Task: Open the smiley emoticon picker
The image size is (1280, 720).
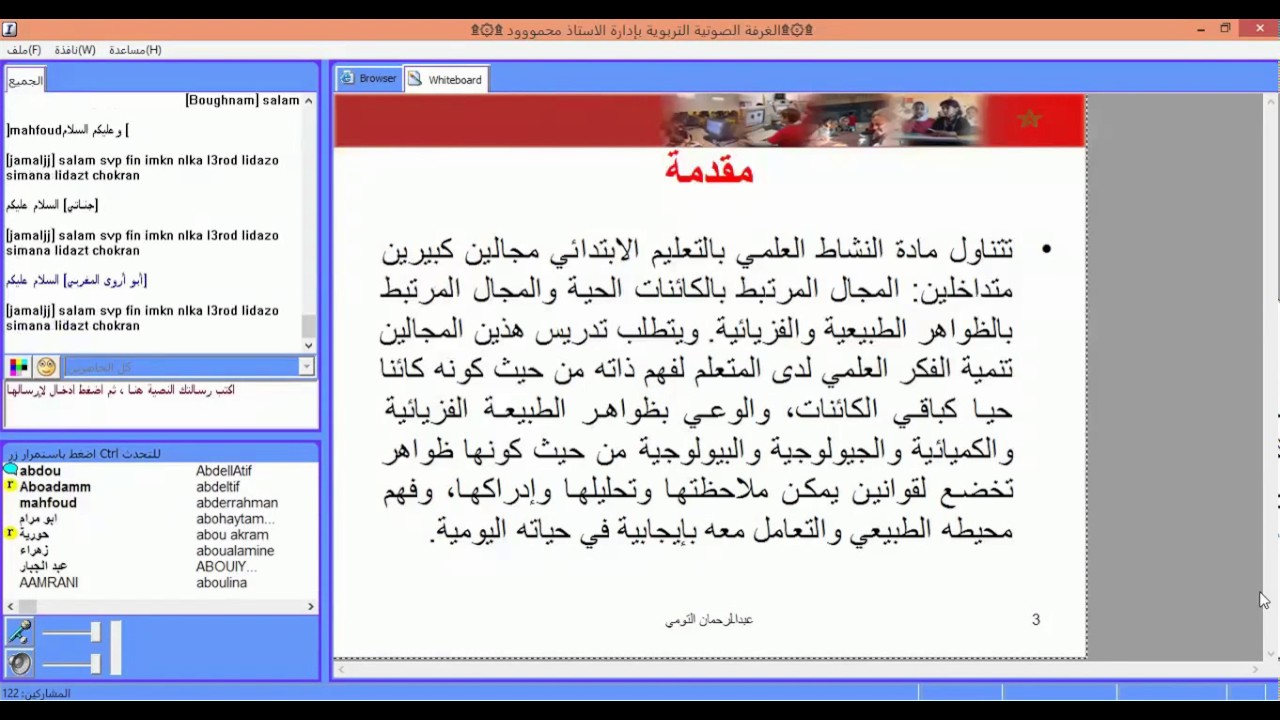Action: pyautogui.click(x=46, y=367)
